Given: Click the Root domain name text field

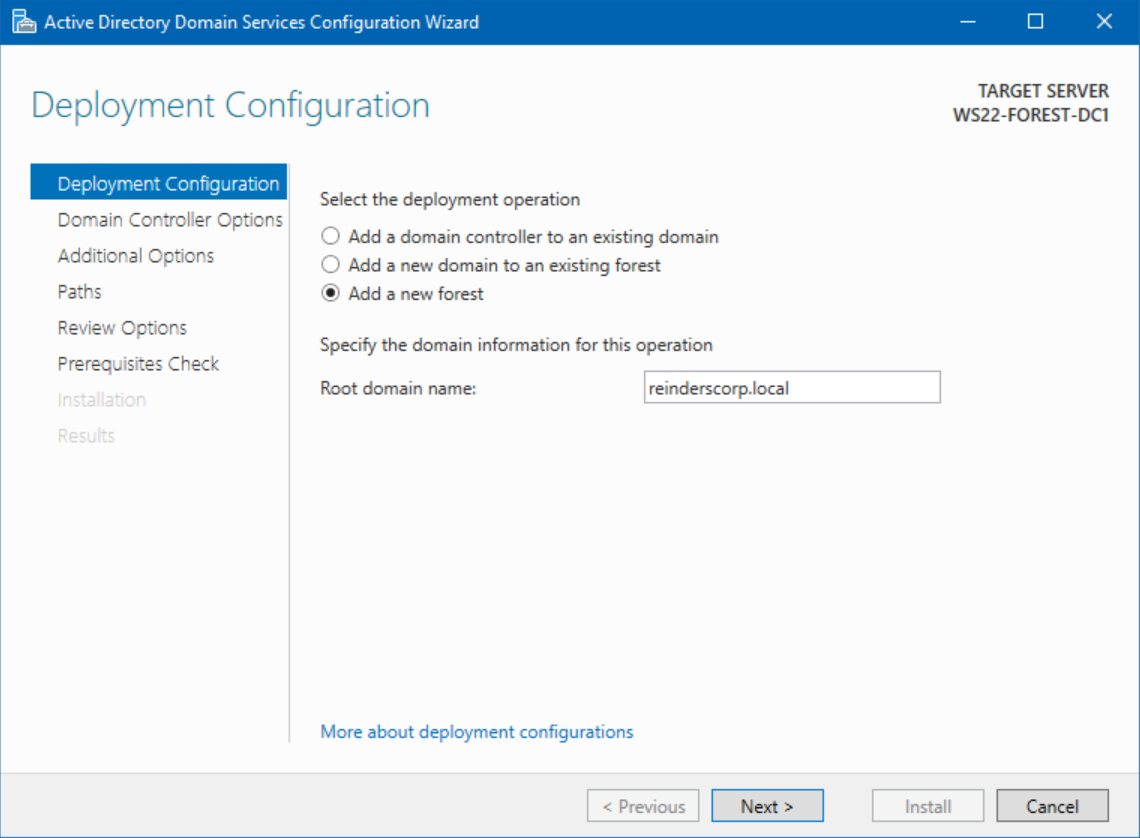Looking at the screenshot, I should click(791, 387).
